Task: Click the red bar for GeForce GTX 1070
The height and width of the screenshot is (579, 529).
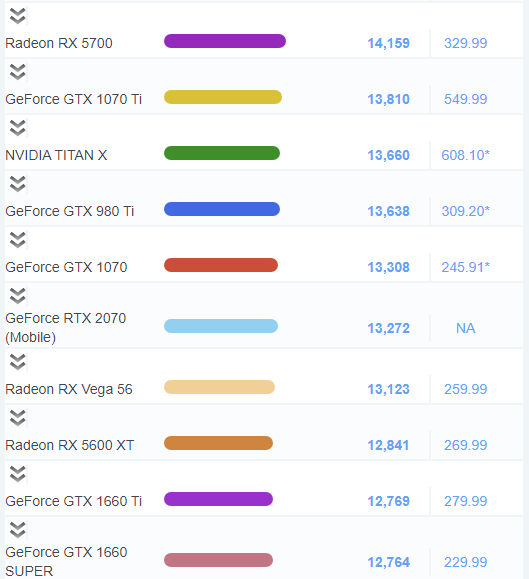Action: tap(221, 265)
